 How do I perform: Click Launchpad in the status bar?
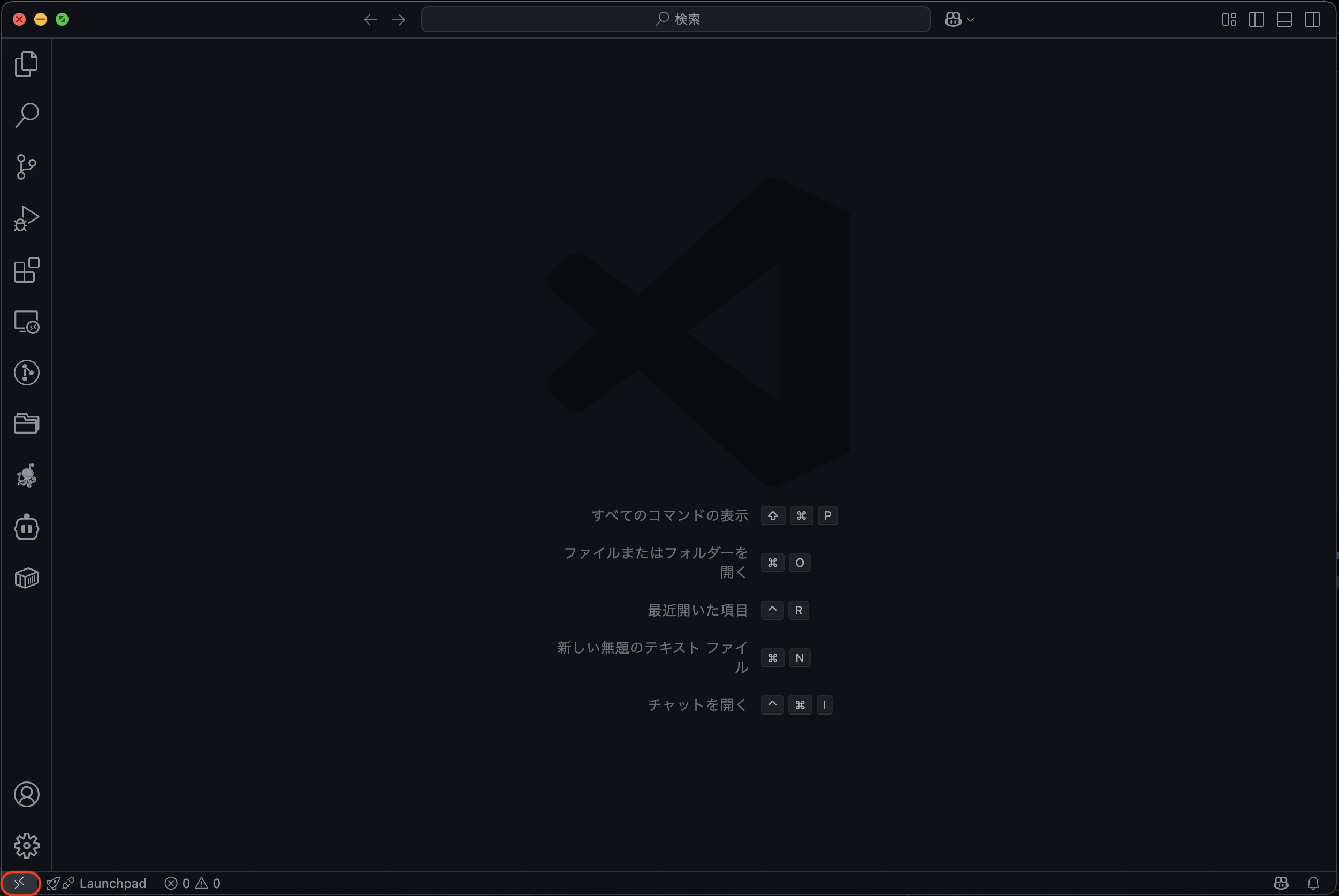pyautogui.click(x=113, y=883)
